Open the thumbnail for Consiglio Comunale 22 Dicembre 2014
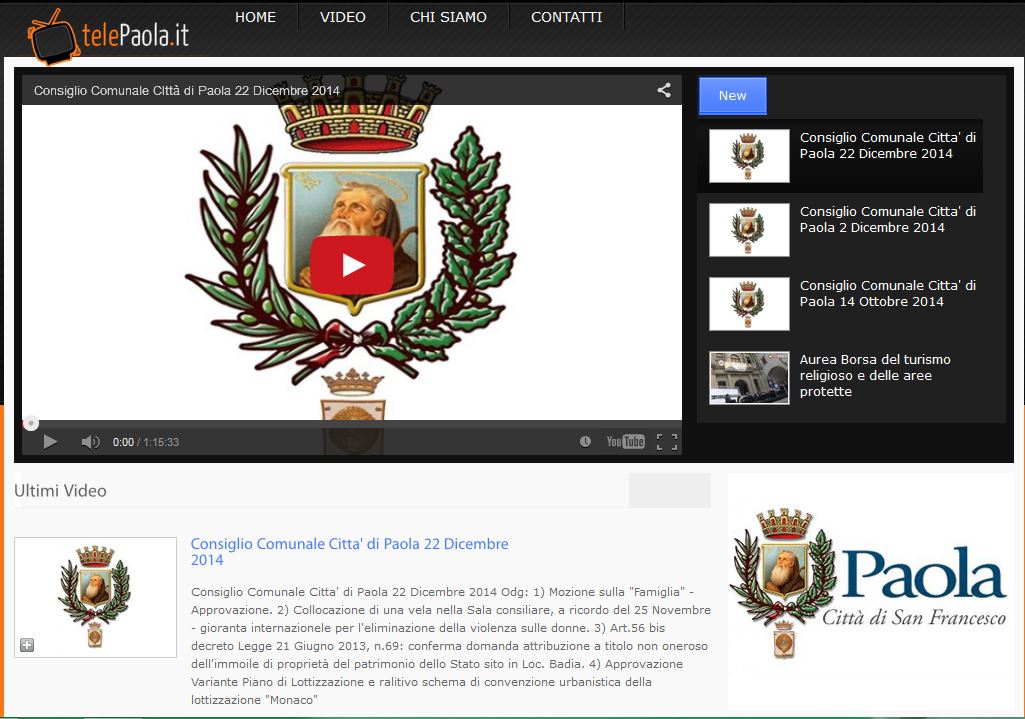Screen dimensions: 1025x719 point(749,156)
